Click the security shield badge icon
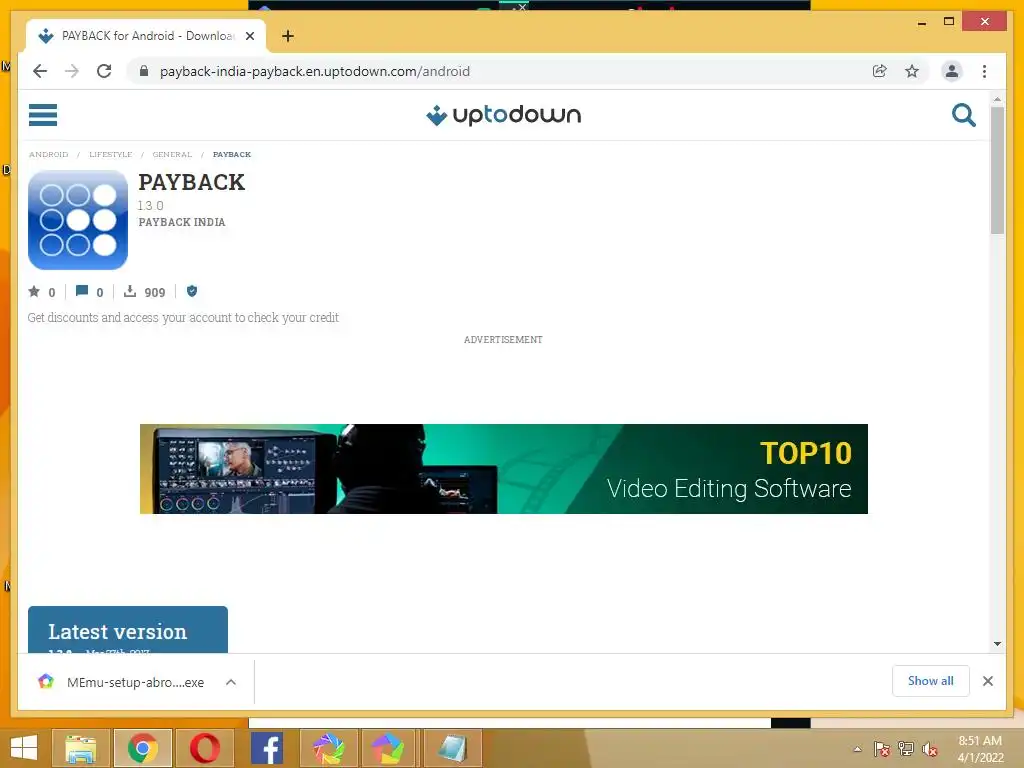 (x=192, y=291)
